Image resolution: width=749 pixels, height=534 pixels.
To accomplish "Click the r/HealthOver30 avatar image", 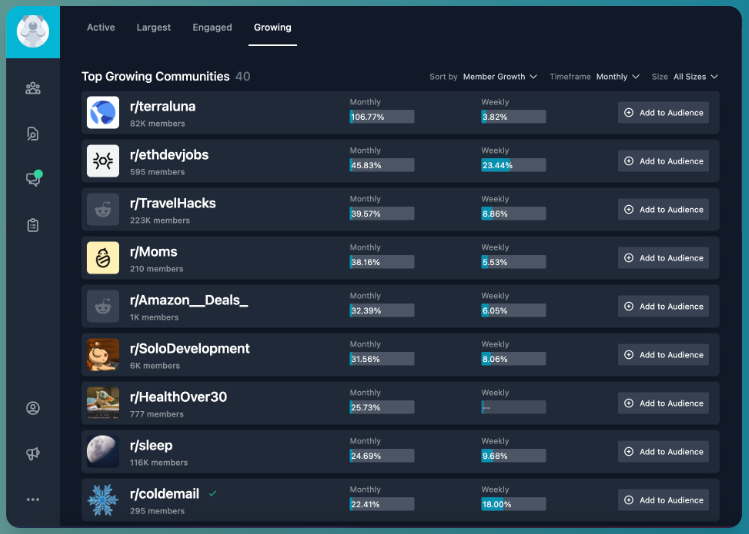I will tap(103, 403).
